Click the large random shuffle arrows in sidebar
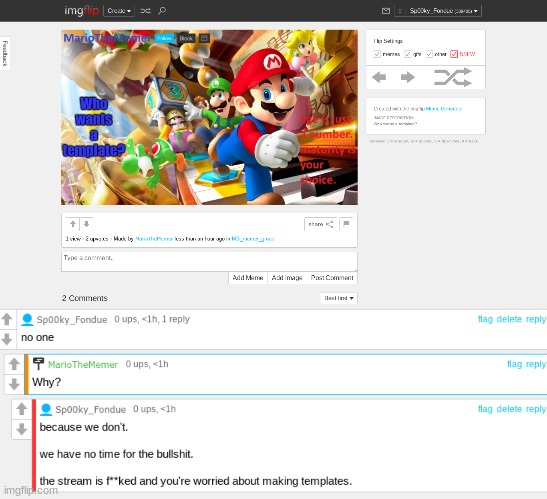Image resolution: width=547 pixels, height=499 pixels. click(x=453, y=77)
